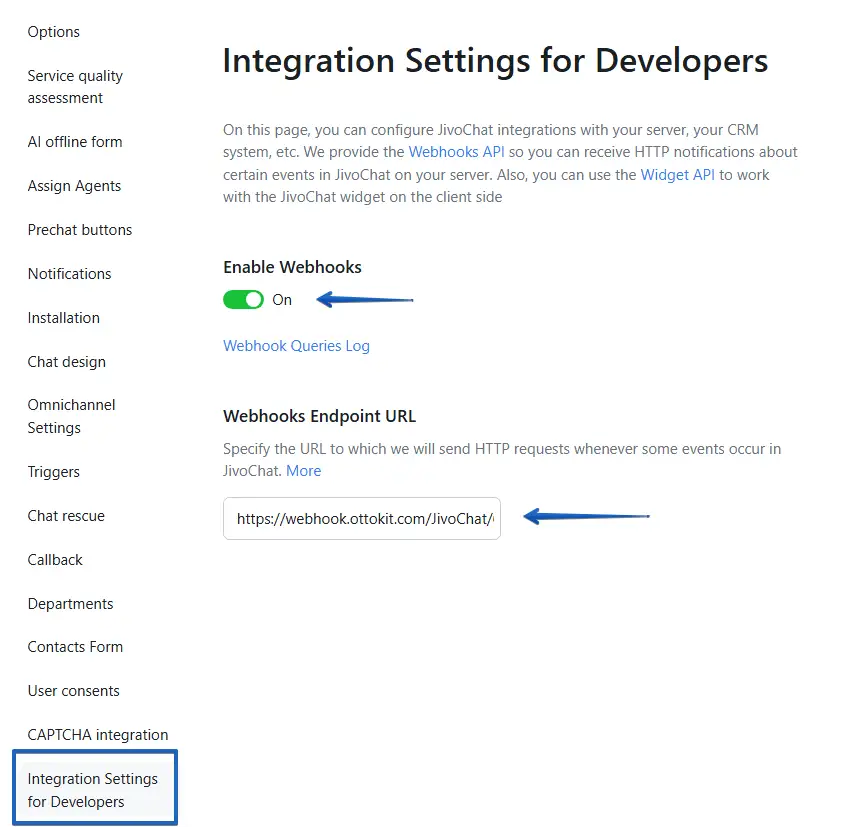Open Assign Agents settings
Screen dimensions: 868x829
coord(74,186)
